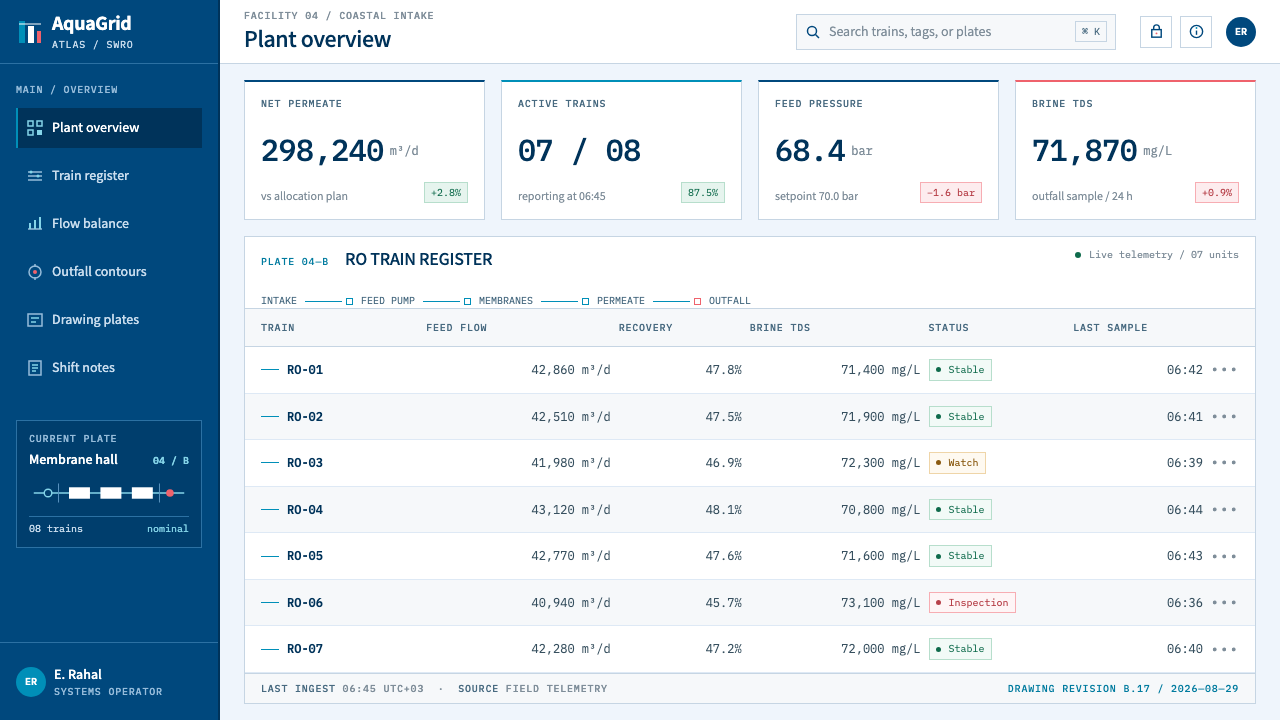The height and width of the screenshot is (720, 1280).
Task: Click the Watch status badge for RO-03
Action: point(957,463)
